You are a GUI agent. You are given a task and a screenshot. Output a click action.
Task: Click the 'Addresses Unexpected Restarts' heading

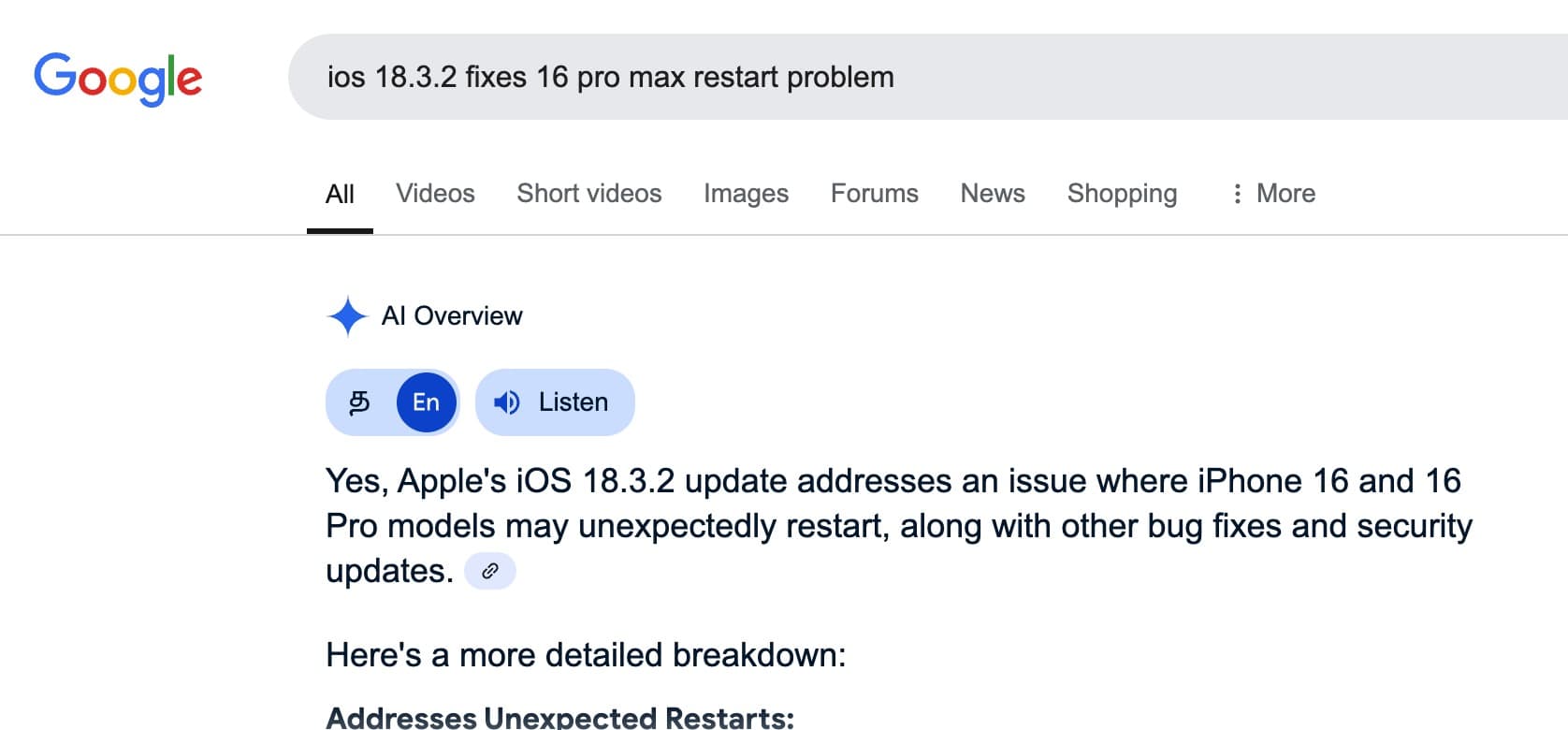pyautogui.click(x=559, y=718)
